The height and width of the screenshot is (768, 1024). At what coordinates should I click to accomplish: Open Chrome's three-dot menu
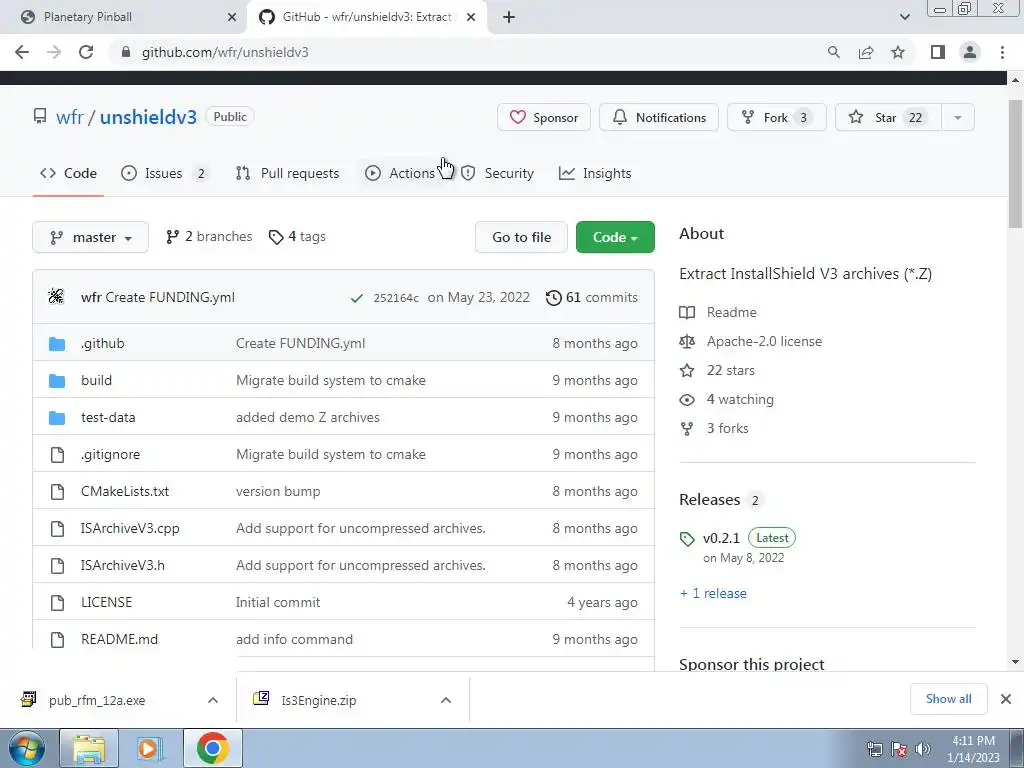click(x=1002, y=52)
